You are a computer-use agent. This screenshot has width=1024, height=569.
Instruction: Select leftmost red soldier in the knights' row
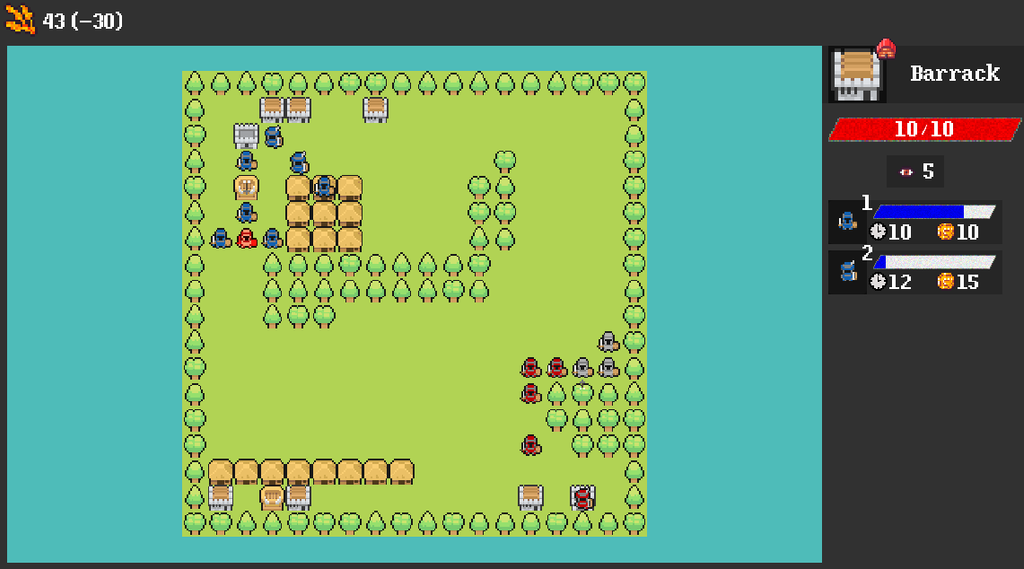click(531, 368)
